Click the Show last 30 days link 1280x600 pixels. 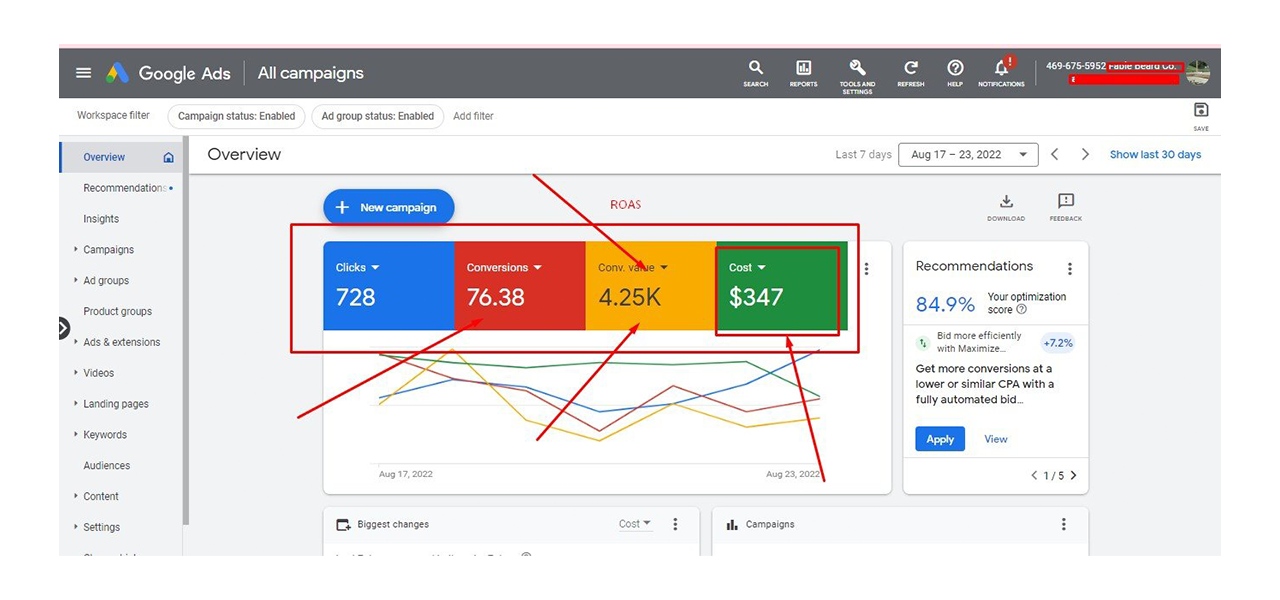pos(1155,155)
